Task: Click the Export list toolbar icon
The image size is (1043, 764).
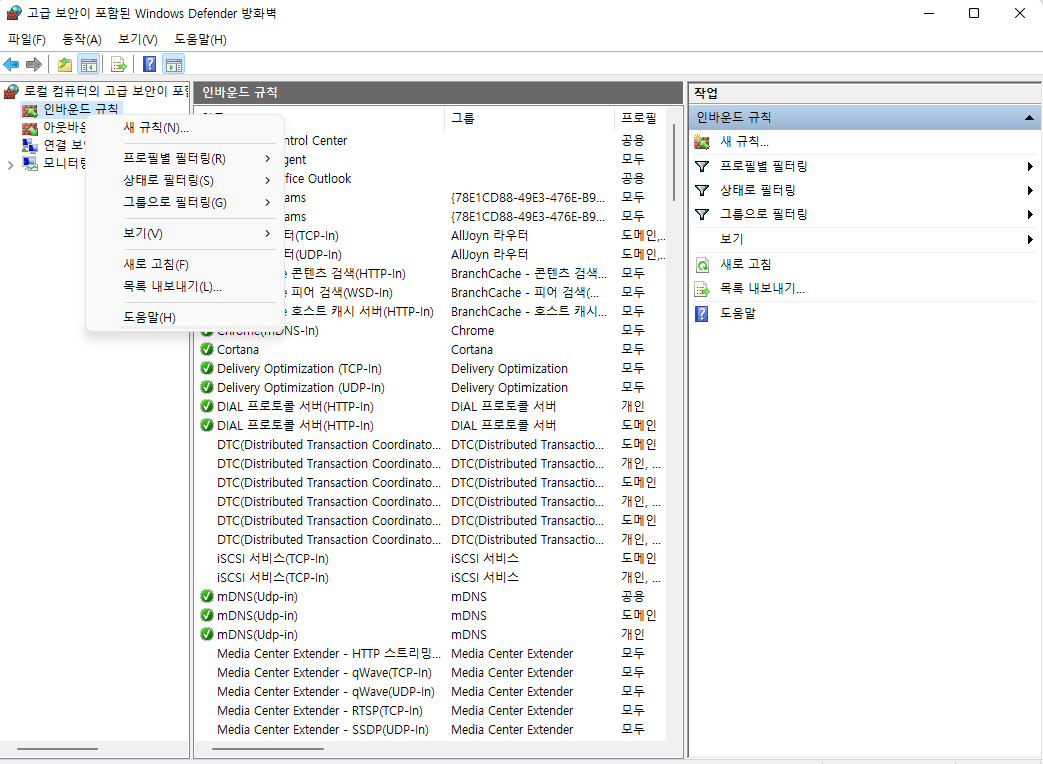Action: point(118,64)
